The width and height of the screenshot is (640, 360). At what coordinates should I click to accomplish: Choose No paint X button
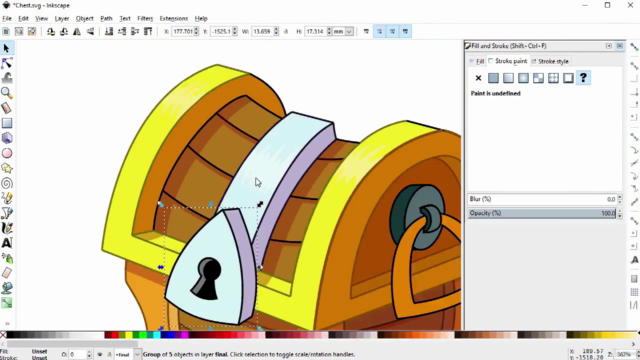(x=478, y=78)
